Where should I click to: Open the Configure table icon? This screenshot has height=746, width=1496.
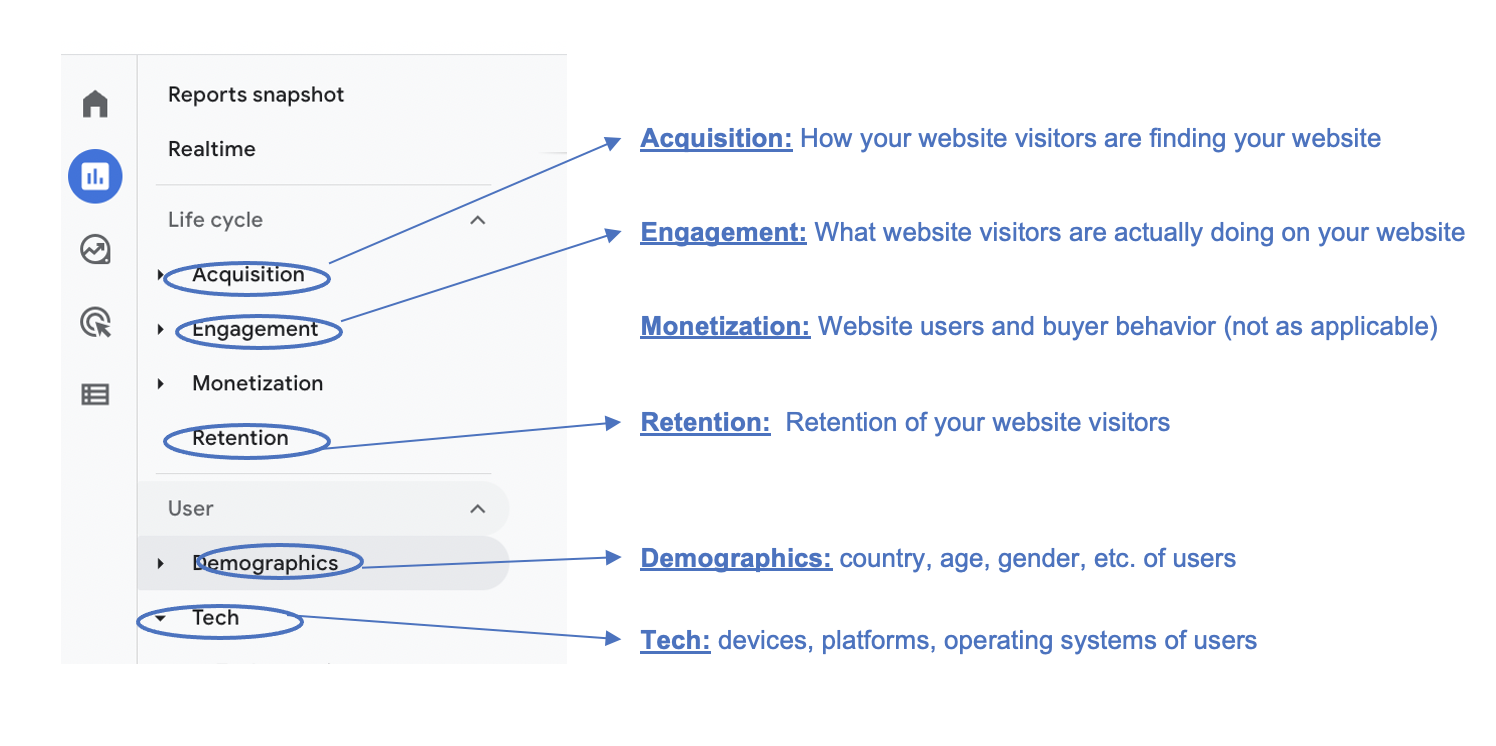point(95,395)
